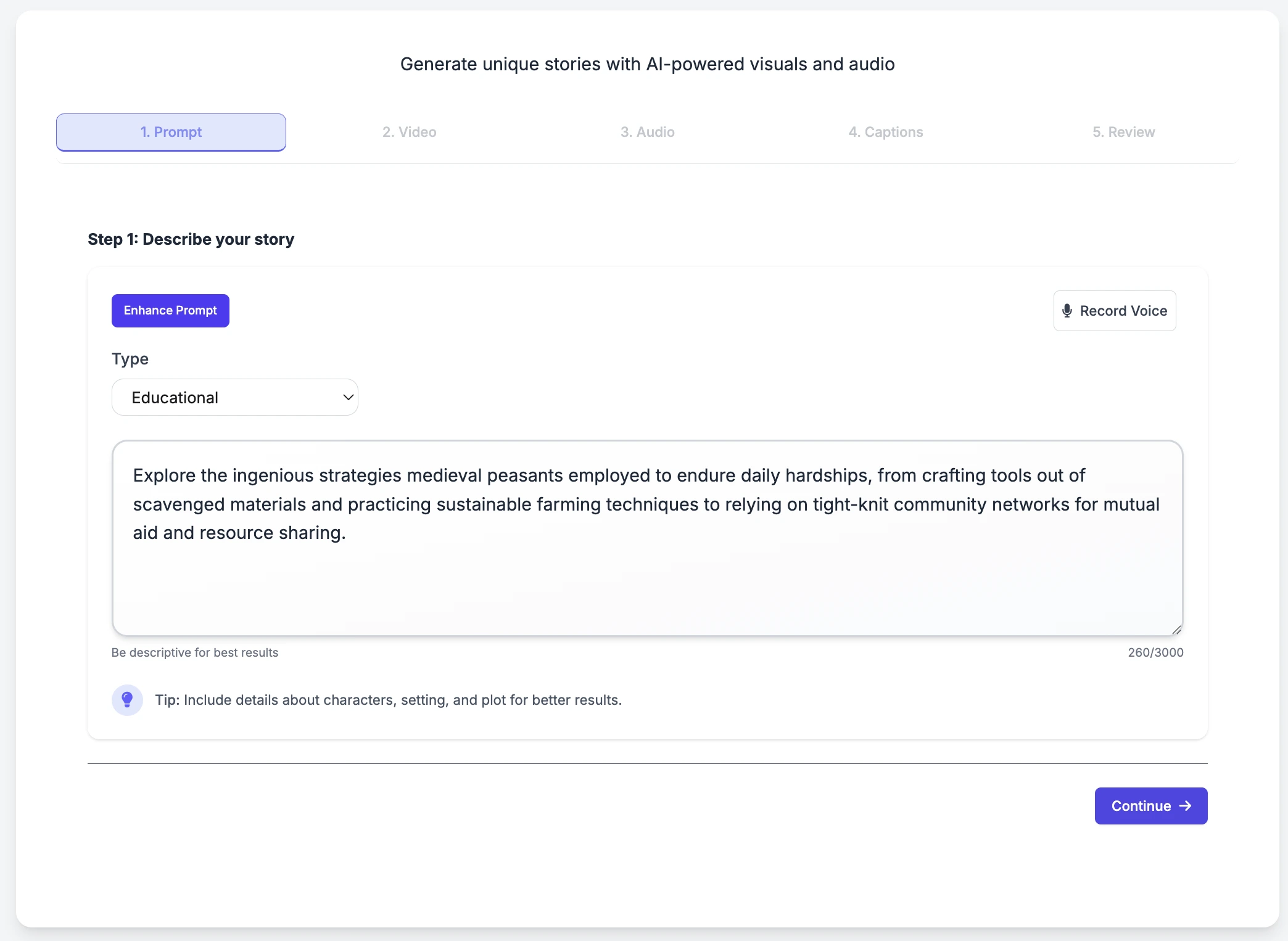This screenshot has height=941, width=1288.
Task: Open the 3. Audio step tab
Action: pos(648,132)
